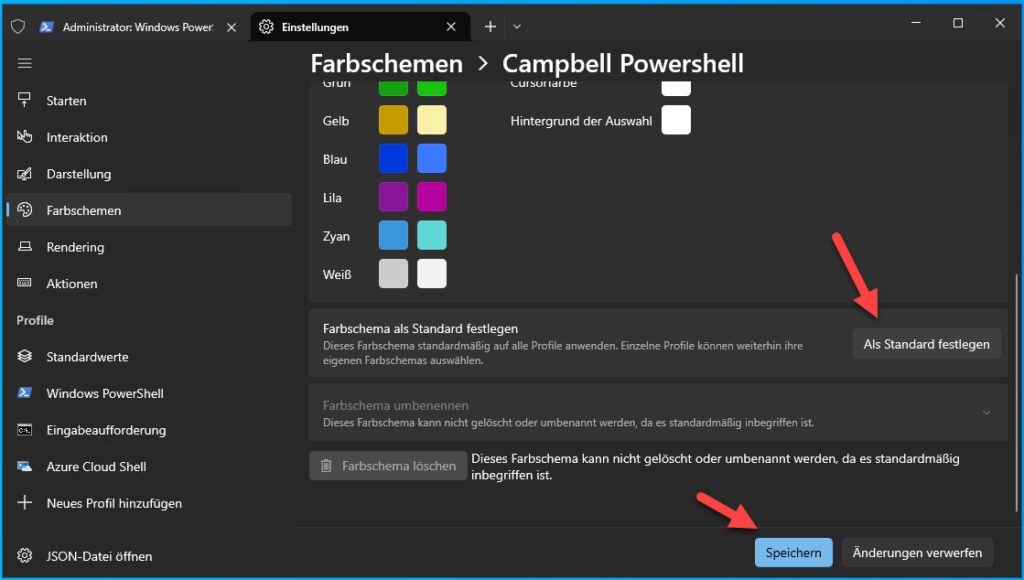Select Farbschemen in the sidebar
Screen dimensions: 1024x580
[x=149, y=210]
